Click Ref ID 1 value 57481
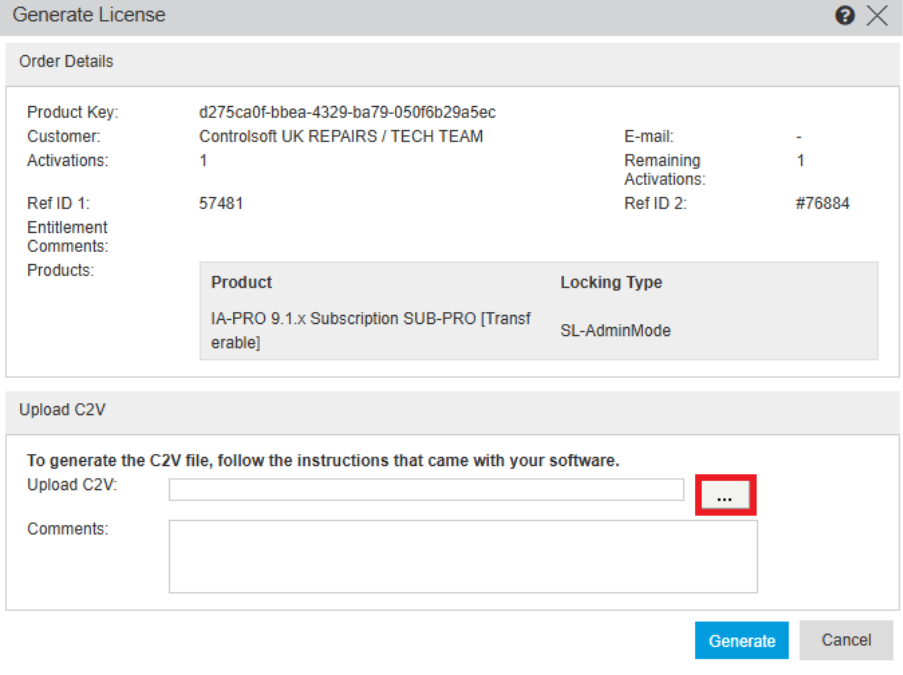Screen dimensions: 903x675 (221, 203)
